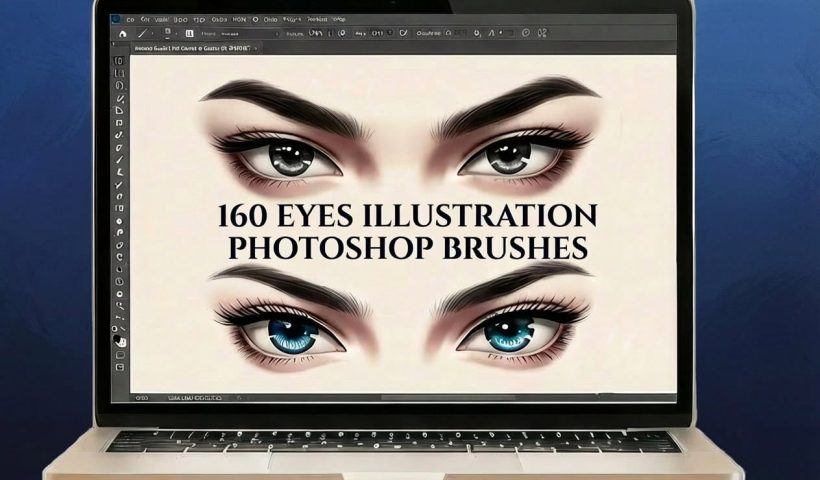Toggle Quick Mask mode below color swatches
820x480 pixels.
point(119,355)
